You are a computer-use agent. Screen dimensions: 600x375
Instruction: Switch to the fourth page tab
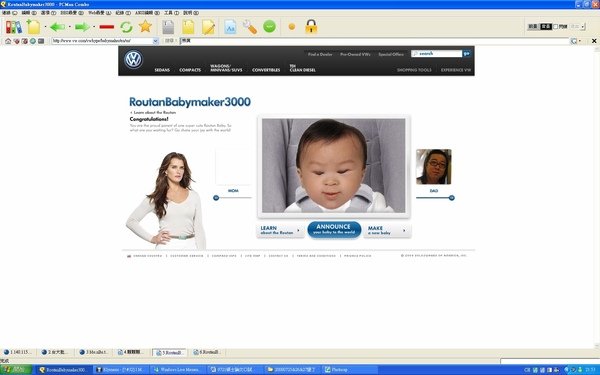point(131,352)
